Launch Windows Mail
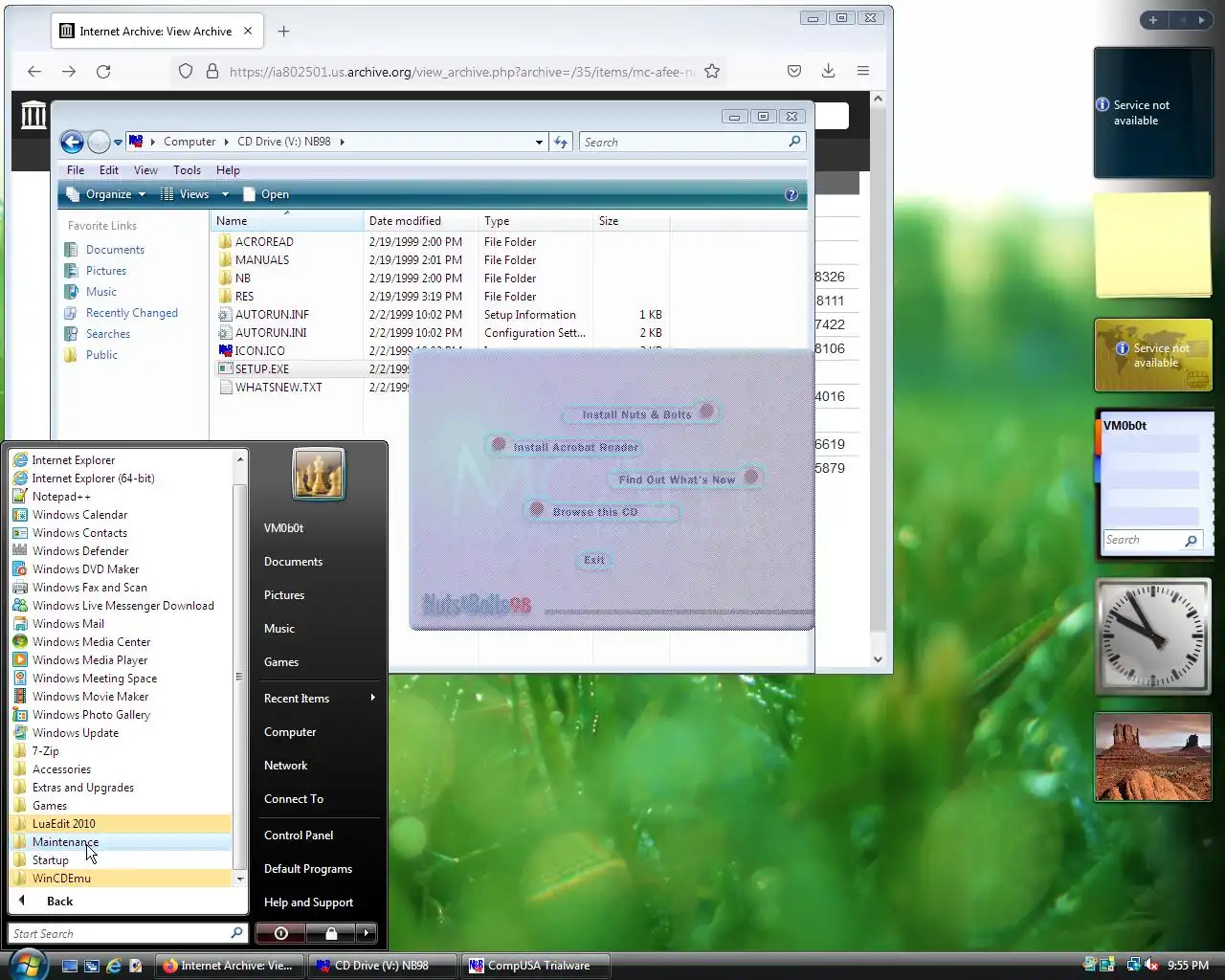 [68, 624]
